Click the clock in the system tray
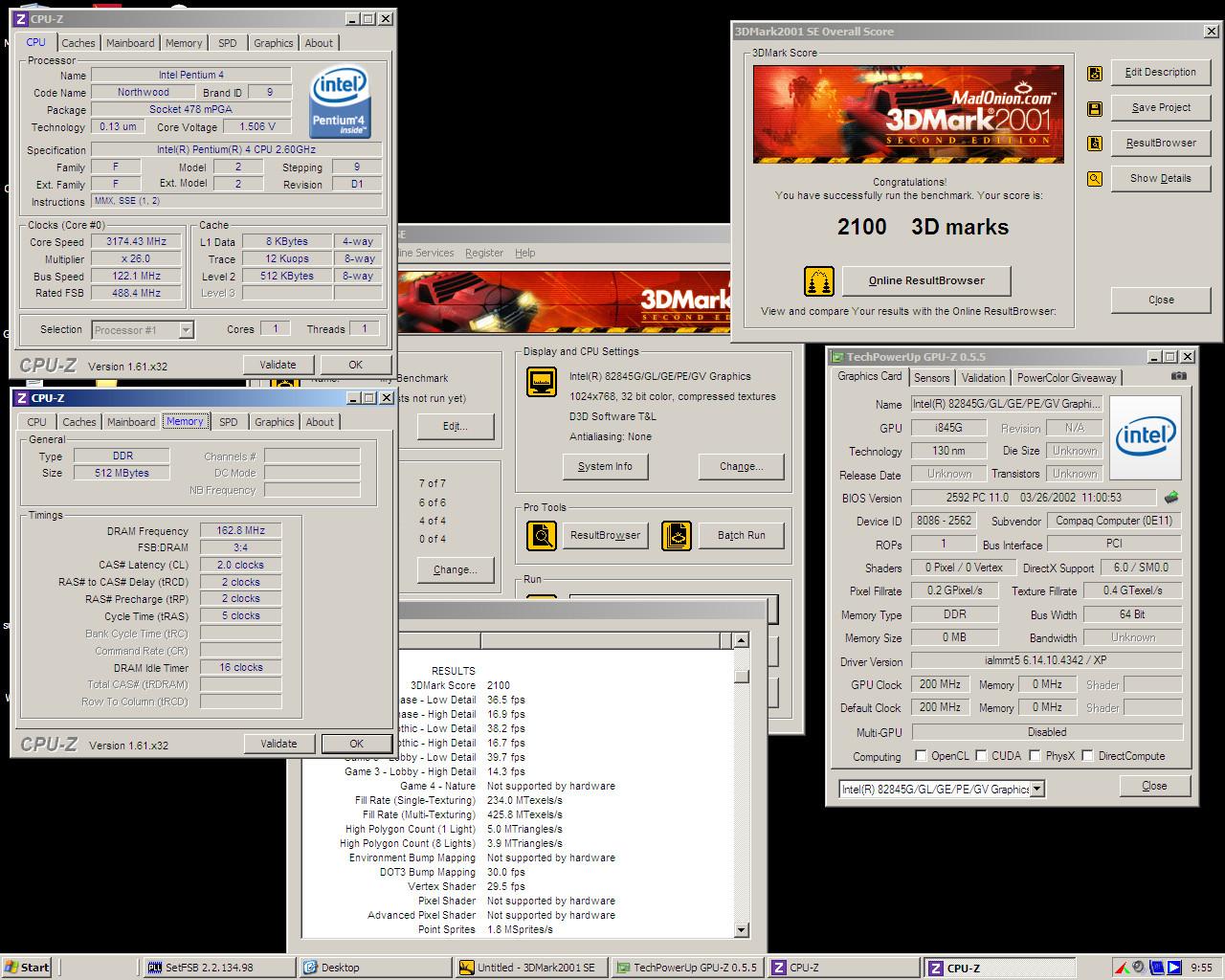The image size is (1225, 980). point(1202,968)
